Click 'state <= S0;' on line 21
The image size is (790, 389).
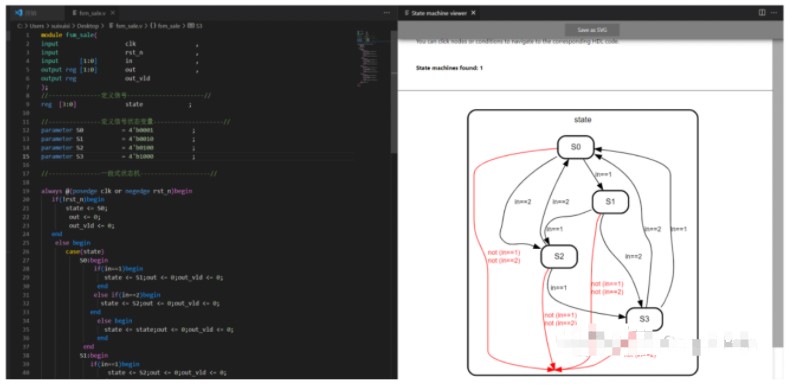pyautogui.click(x=87, y=208)
